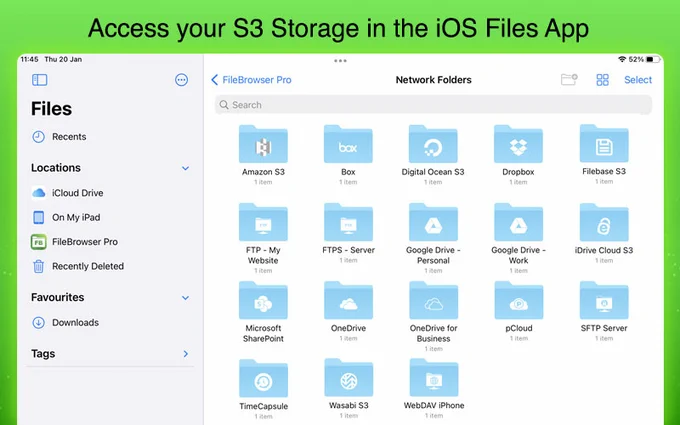Open the Wasabi S3 folder
Screen dimensions: 680x425
click(349, 378)
